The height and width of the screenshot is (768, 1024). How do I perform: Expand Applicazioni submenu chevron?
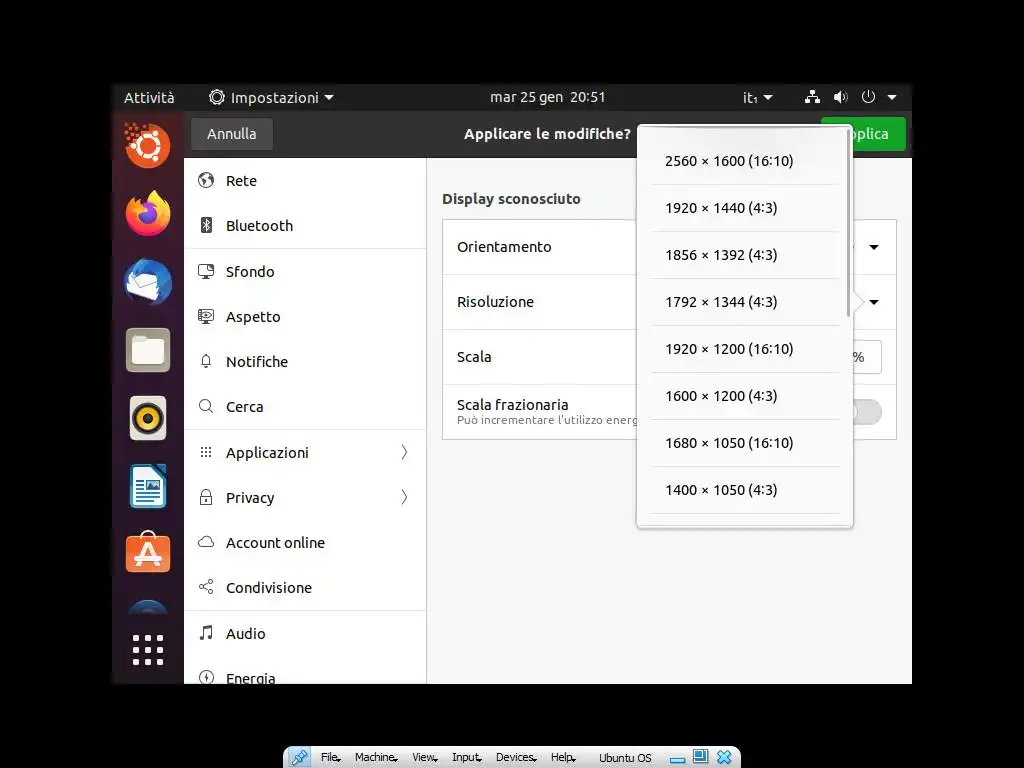point(404,453)
